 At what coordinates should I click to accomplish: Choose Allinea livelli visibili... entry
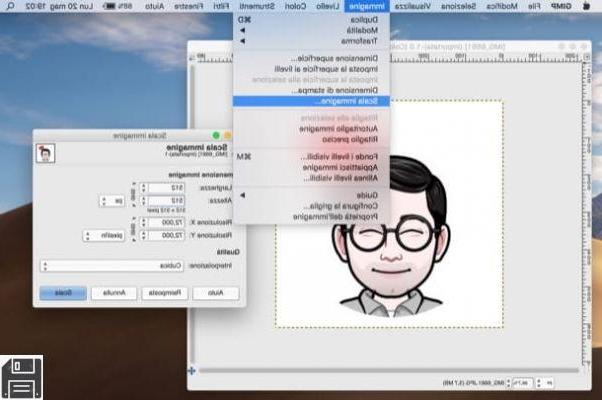point(311,178)
